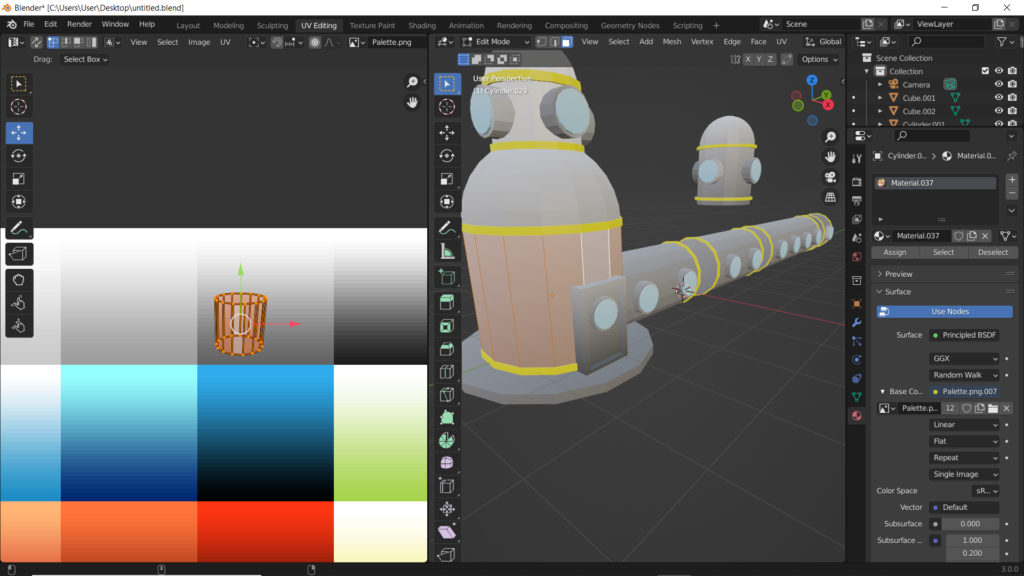Viewport: 1024px width, 576px height.
Task: Expand the Preview panel
Action: [898, 274]
